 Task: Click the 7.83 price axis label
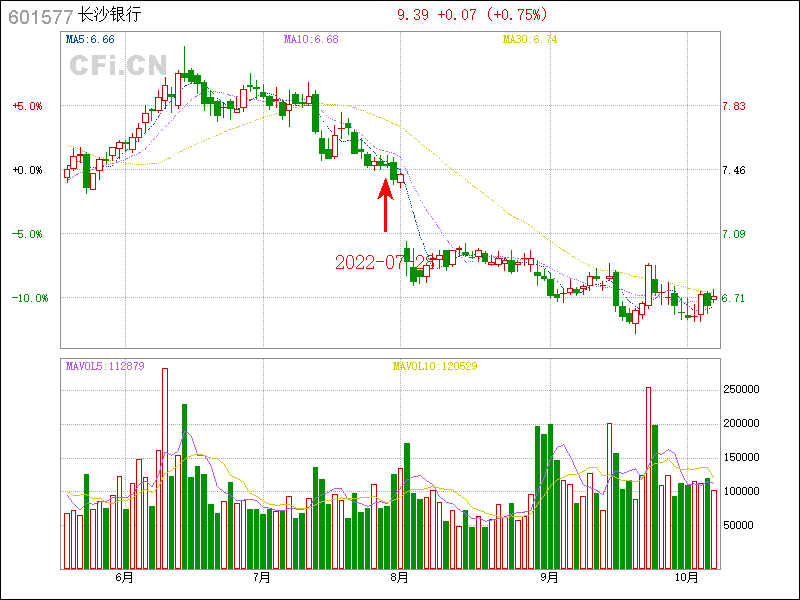734,106
